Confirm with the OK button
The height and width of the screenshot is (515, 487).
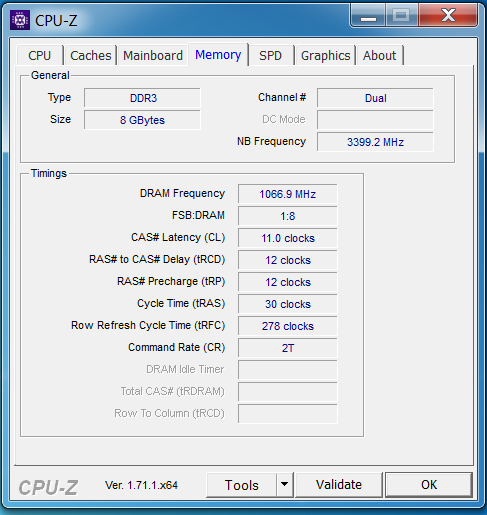click(x=429, y=485)
